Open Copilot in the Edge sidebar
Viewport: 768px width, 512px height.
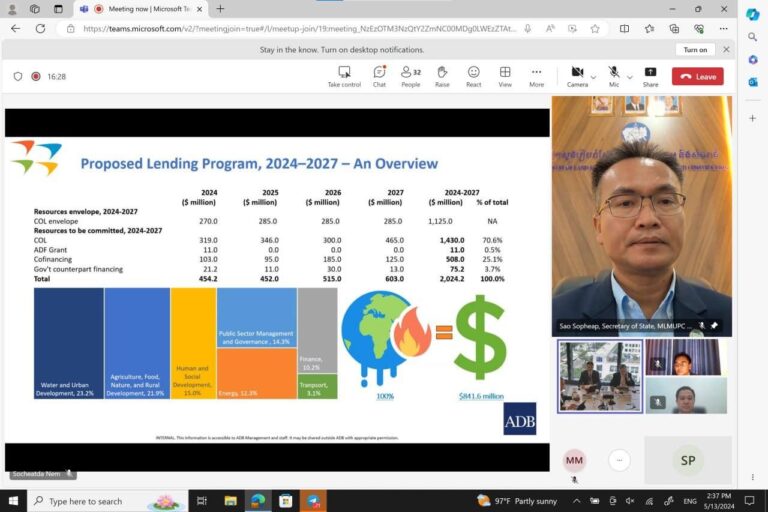tap(753, 14)
